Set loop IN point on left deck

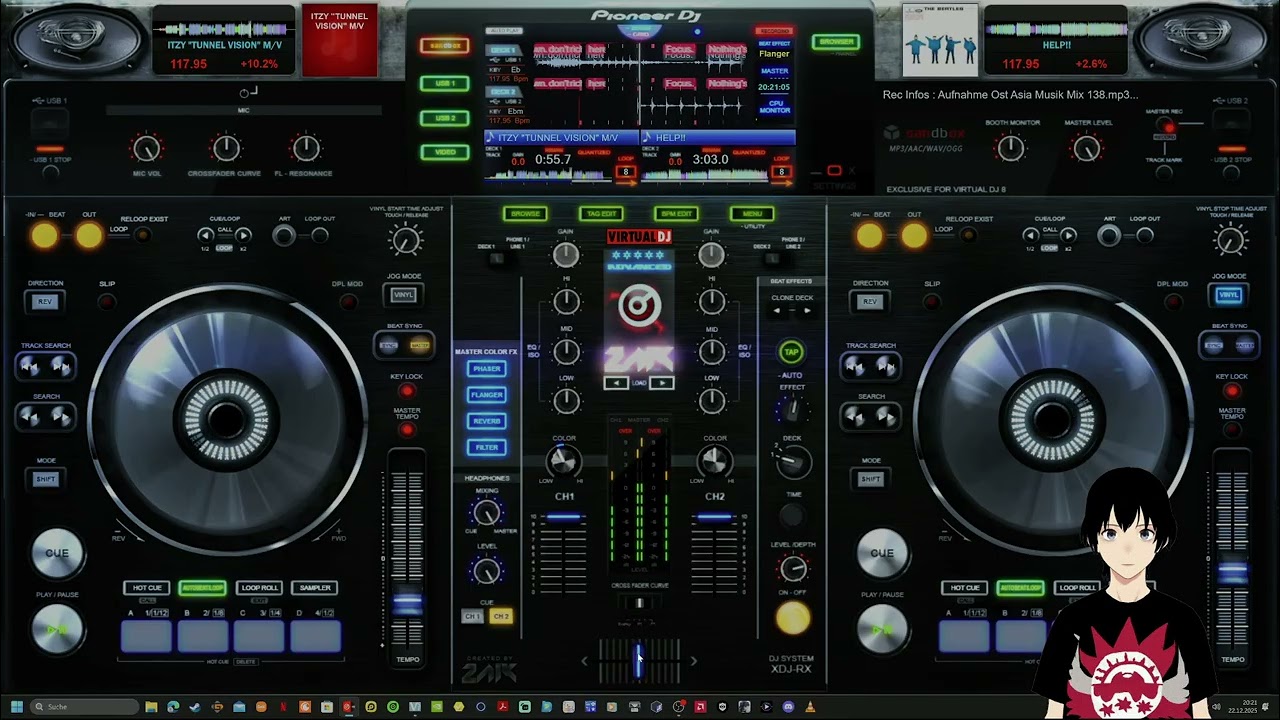[x=44, y=236]
